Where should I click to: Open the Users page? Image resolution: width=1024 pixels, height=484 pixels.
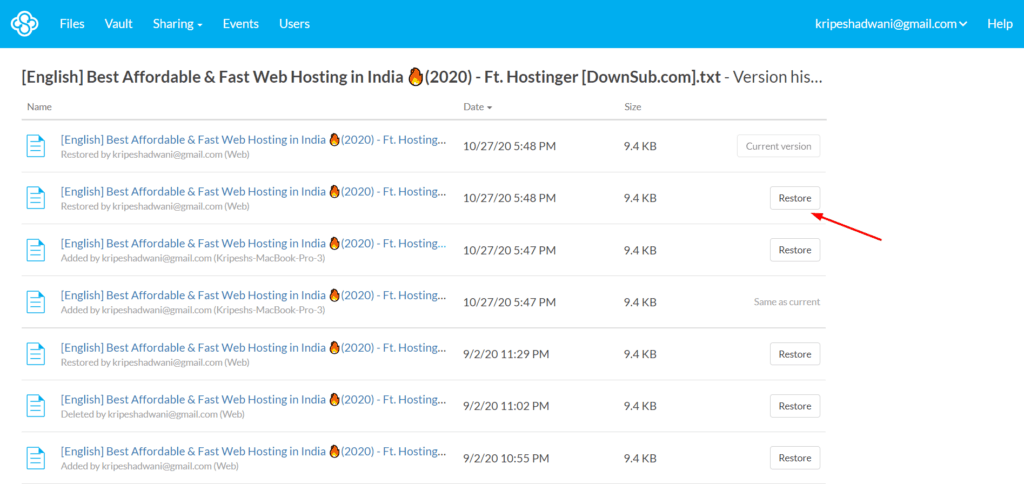click(294, 23)
